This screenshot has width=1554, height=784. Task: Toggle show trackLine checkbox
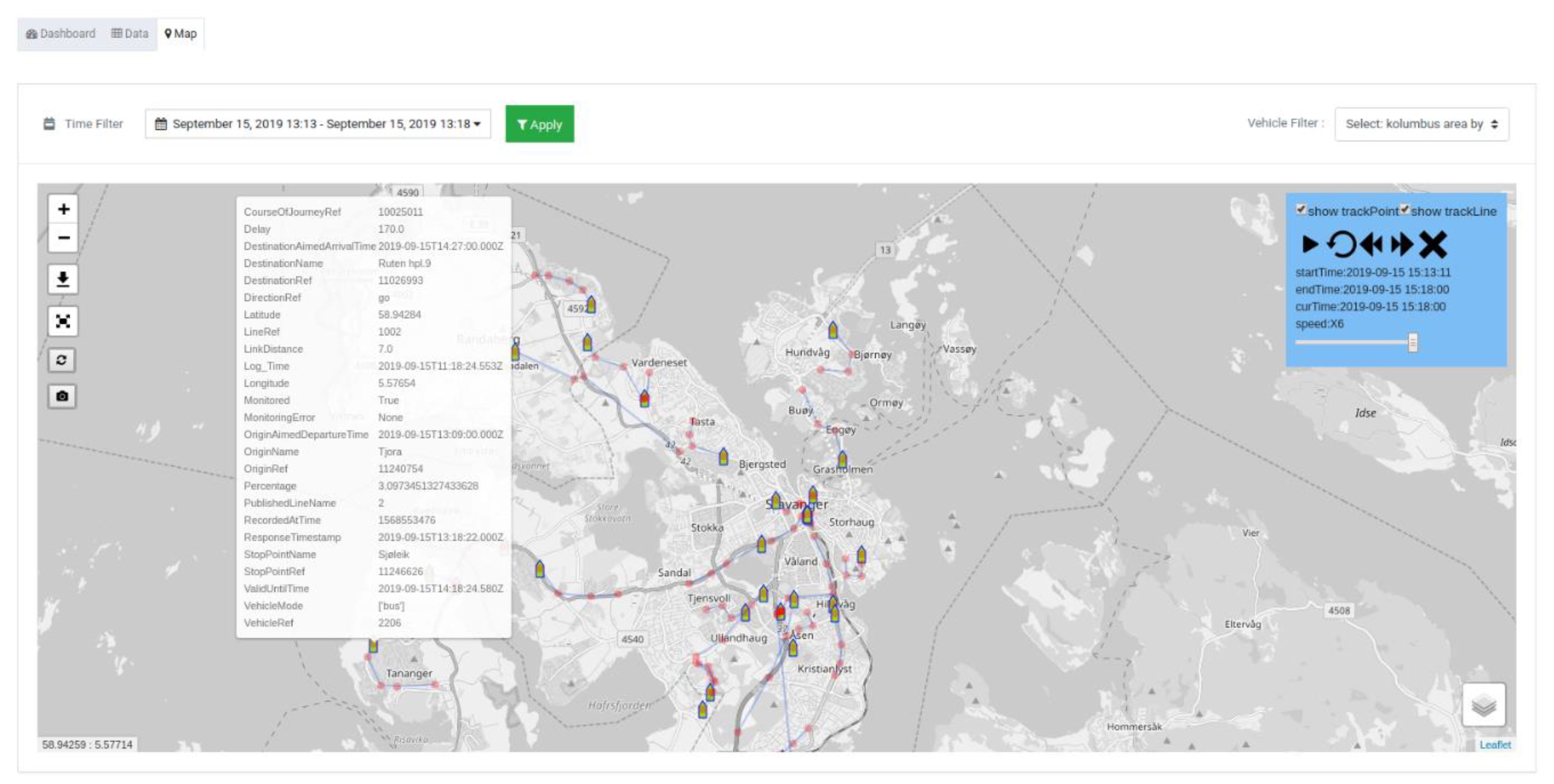point(1405,209)
